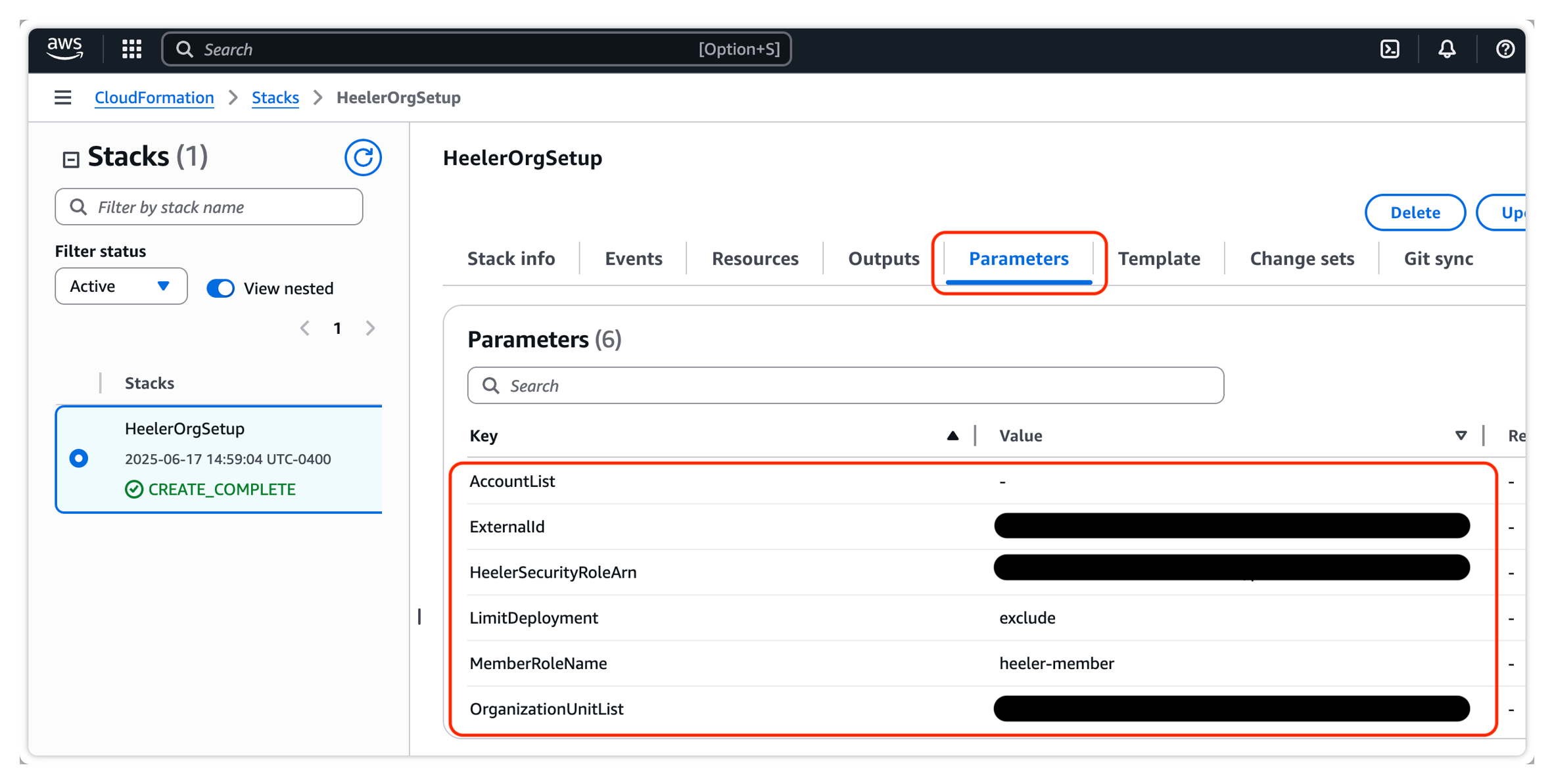Click the CREATE_COMPLETE status text
The image size is (1554, 784).
point(222,490)
